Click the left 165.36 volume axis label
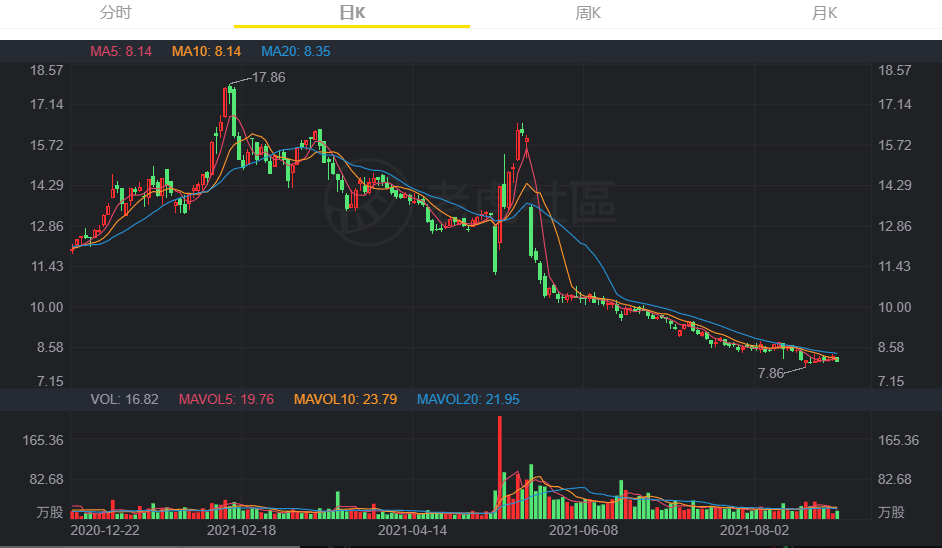The height and width of the screenshot is (548, 942). coord(43,440)
